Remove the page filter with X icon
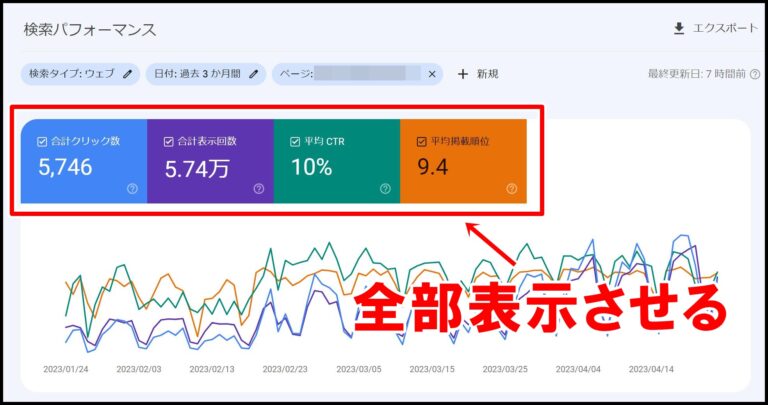The height and width of the screenshot is (405, 768). tap(432, 74)
